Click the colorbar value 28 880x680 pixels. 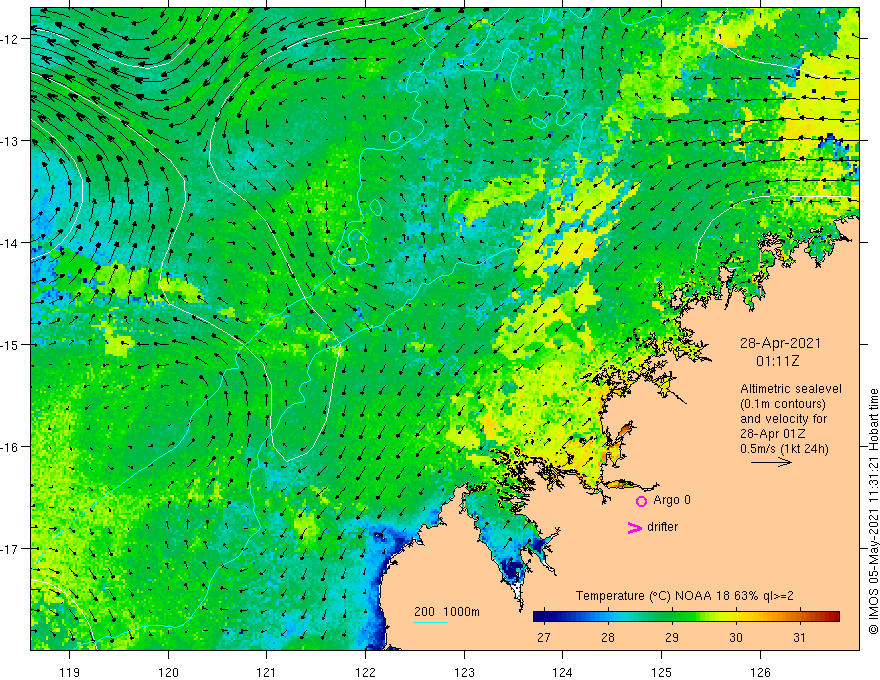coord(607,637)
